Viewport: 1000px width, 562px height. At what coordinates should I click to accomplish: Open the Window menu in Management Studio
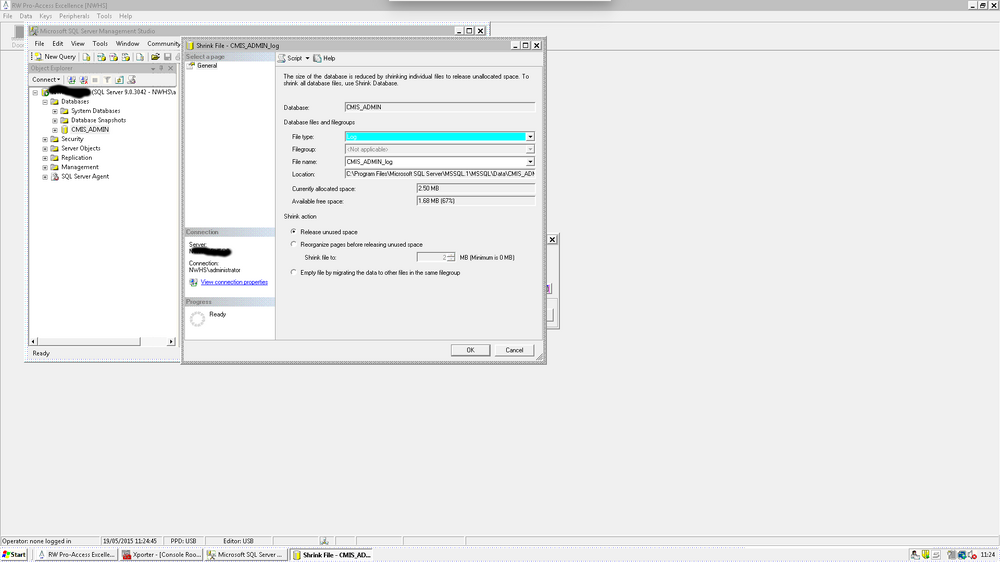tap(127, 43)
